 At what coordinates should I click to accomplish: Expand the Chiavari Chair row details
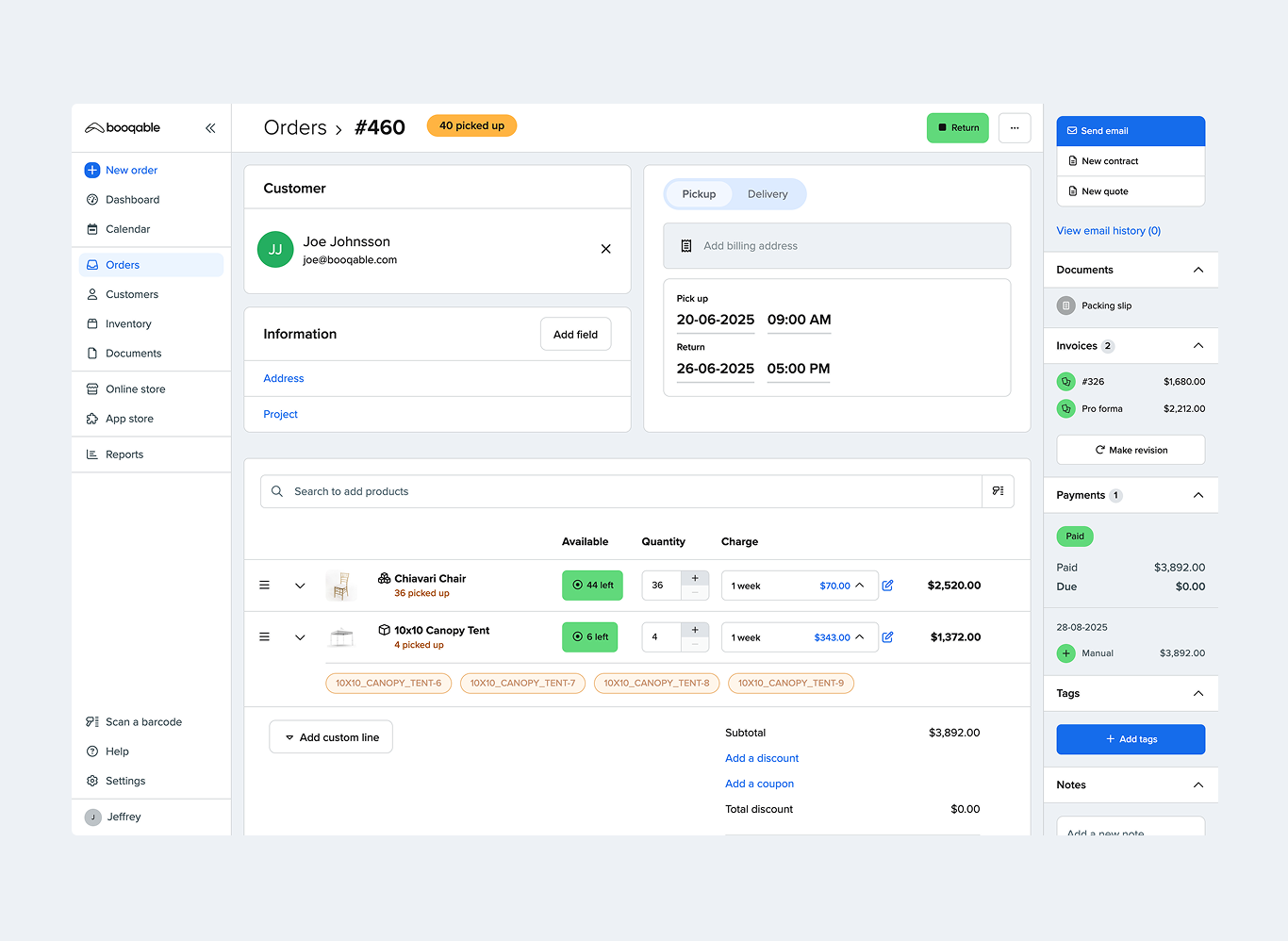coord(300,585)
